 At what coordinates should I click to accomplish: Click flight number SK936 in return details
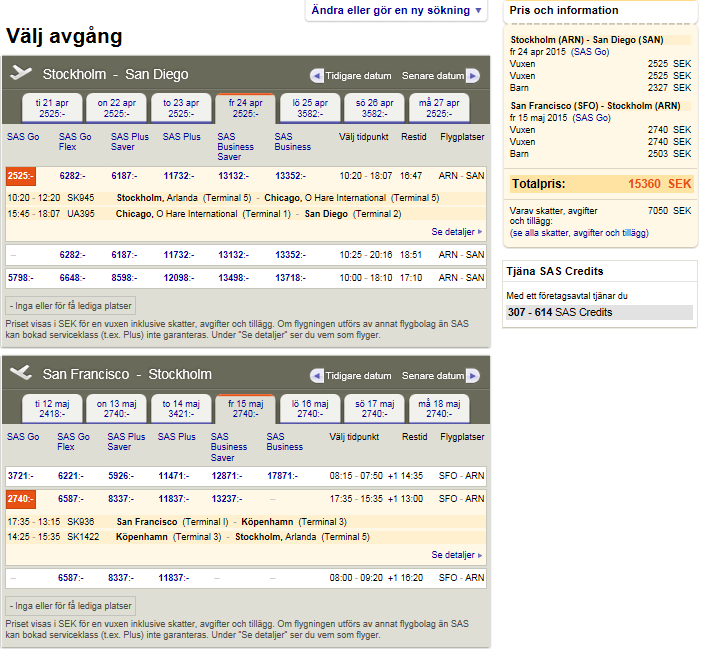(x=80, y=522)
